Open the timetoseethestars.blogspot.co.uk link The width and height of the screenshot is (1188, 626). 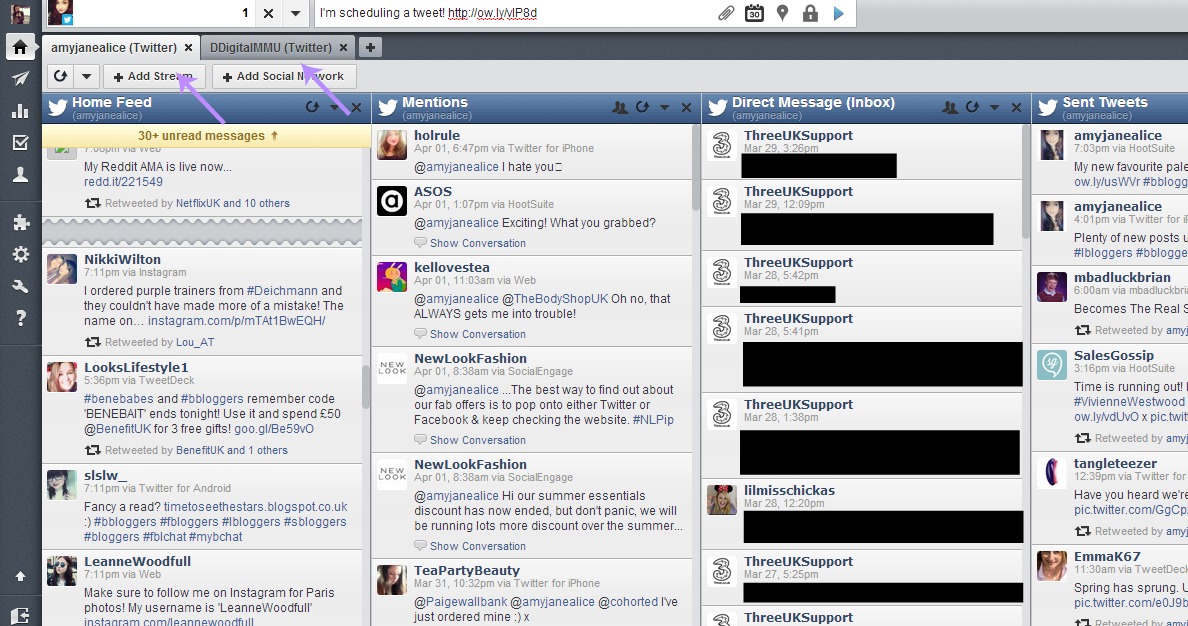pyautogui.click(x=255, y=507)
